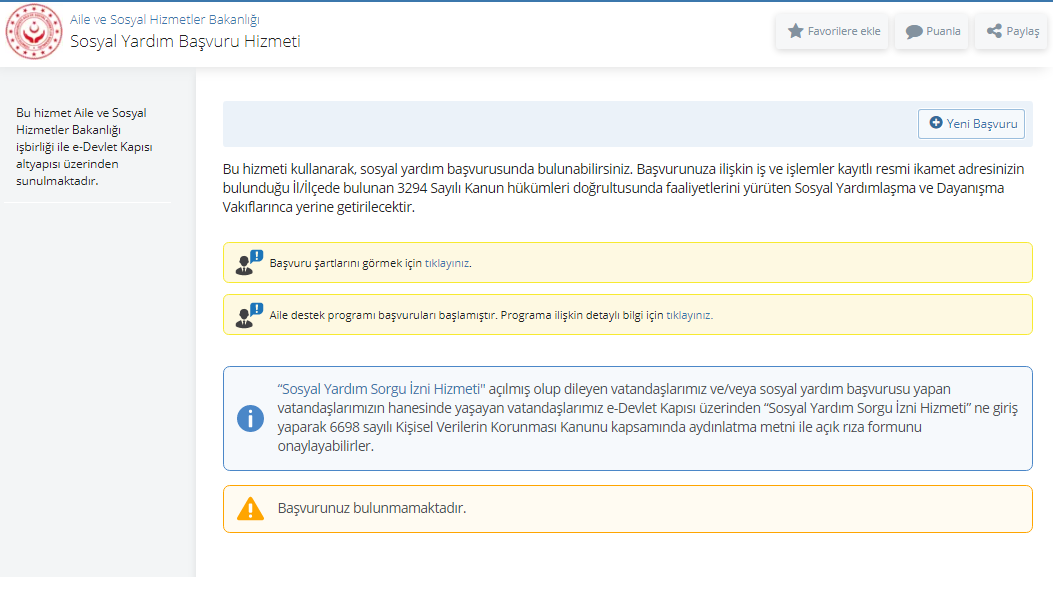
Task: Click the blue info circle icon
Action: (250, 418)
